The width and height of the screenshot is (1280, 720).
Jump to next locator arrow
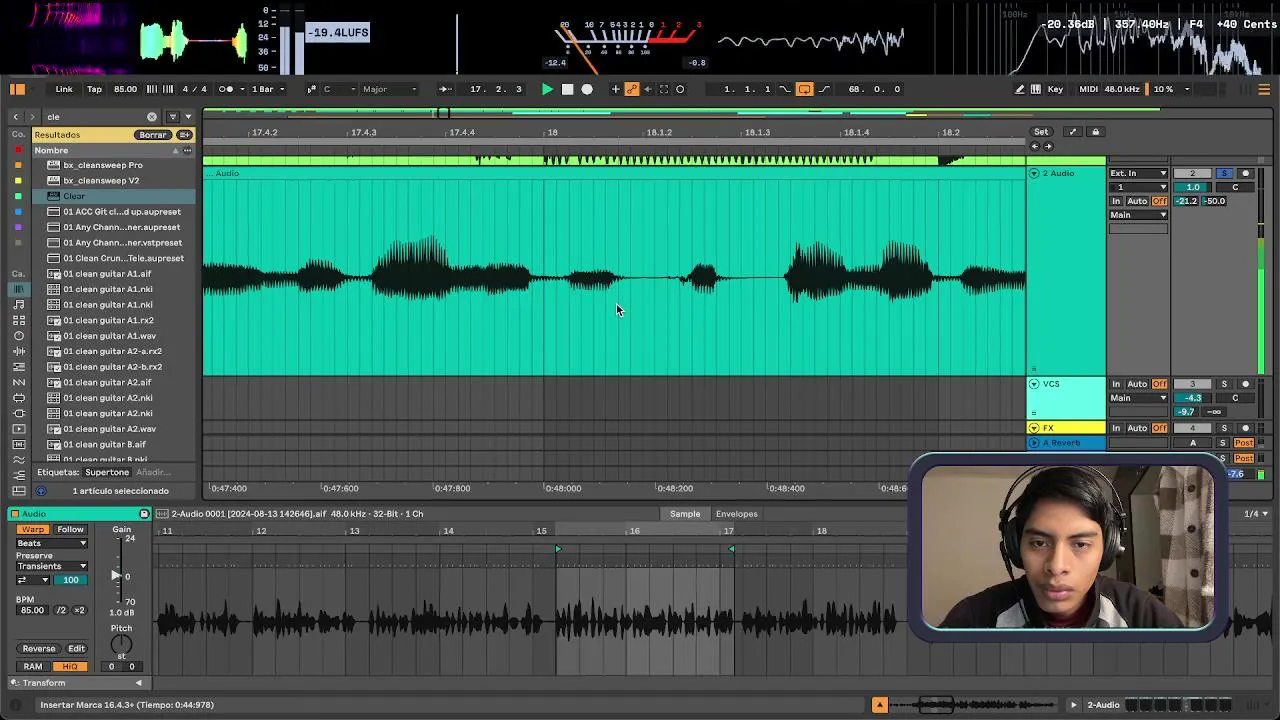pos(1048,146)
